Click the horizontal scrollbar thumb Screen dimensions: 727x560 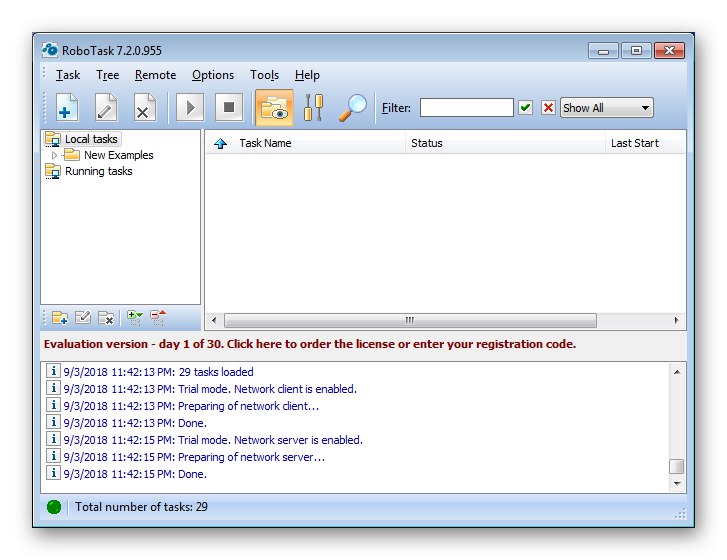point(410,320)
